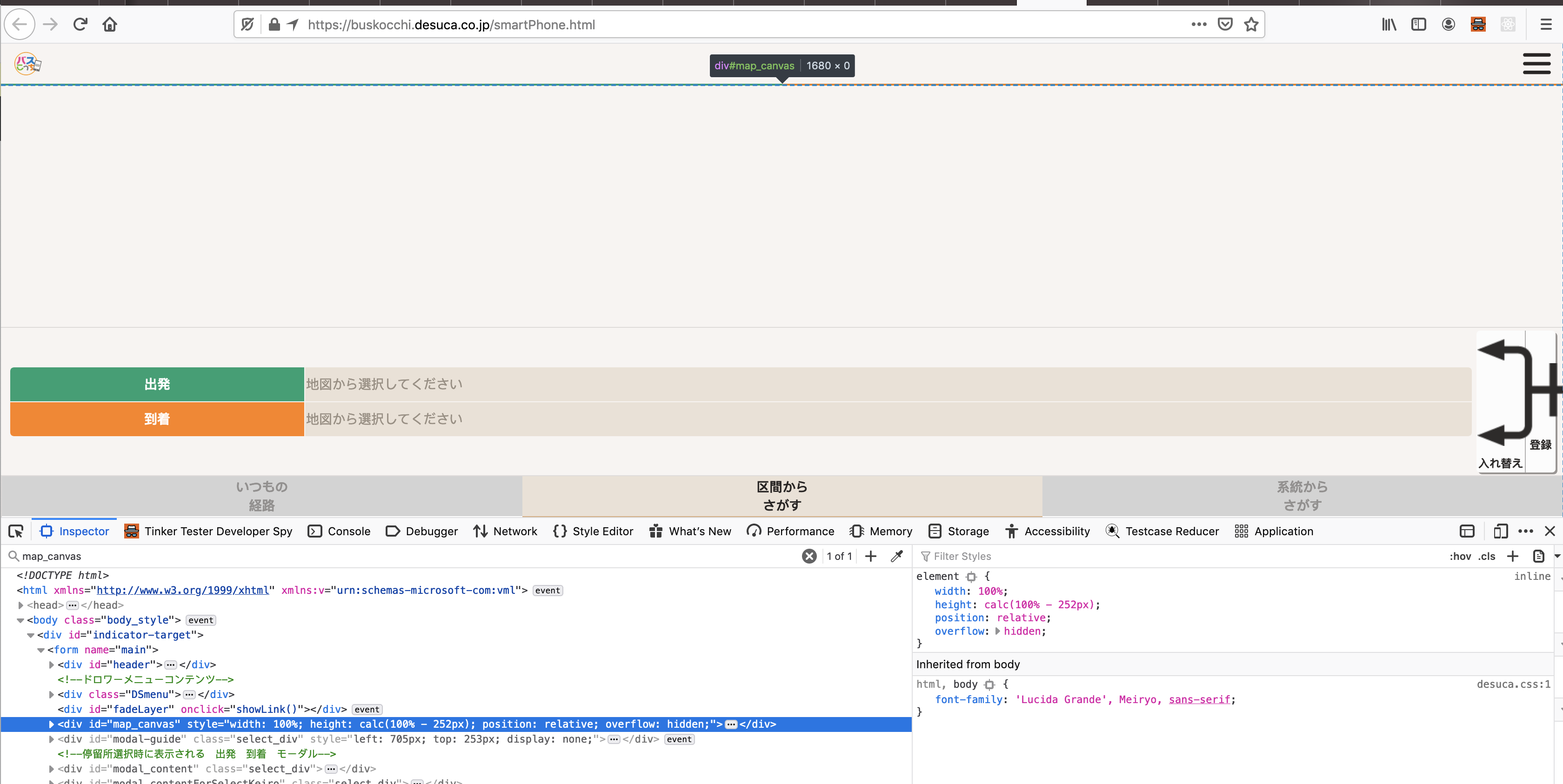
Task: Click inside the Filter Styles input field
Action: tap(1031, 556)
